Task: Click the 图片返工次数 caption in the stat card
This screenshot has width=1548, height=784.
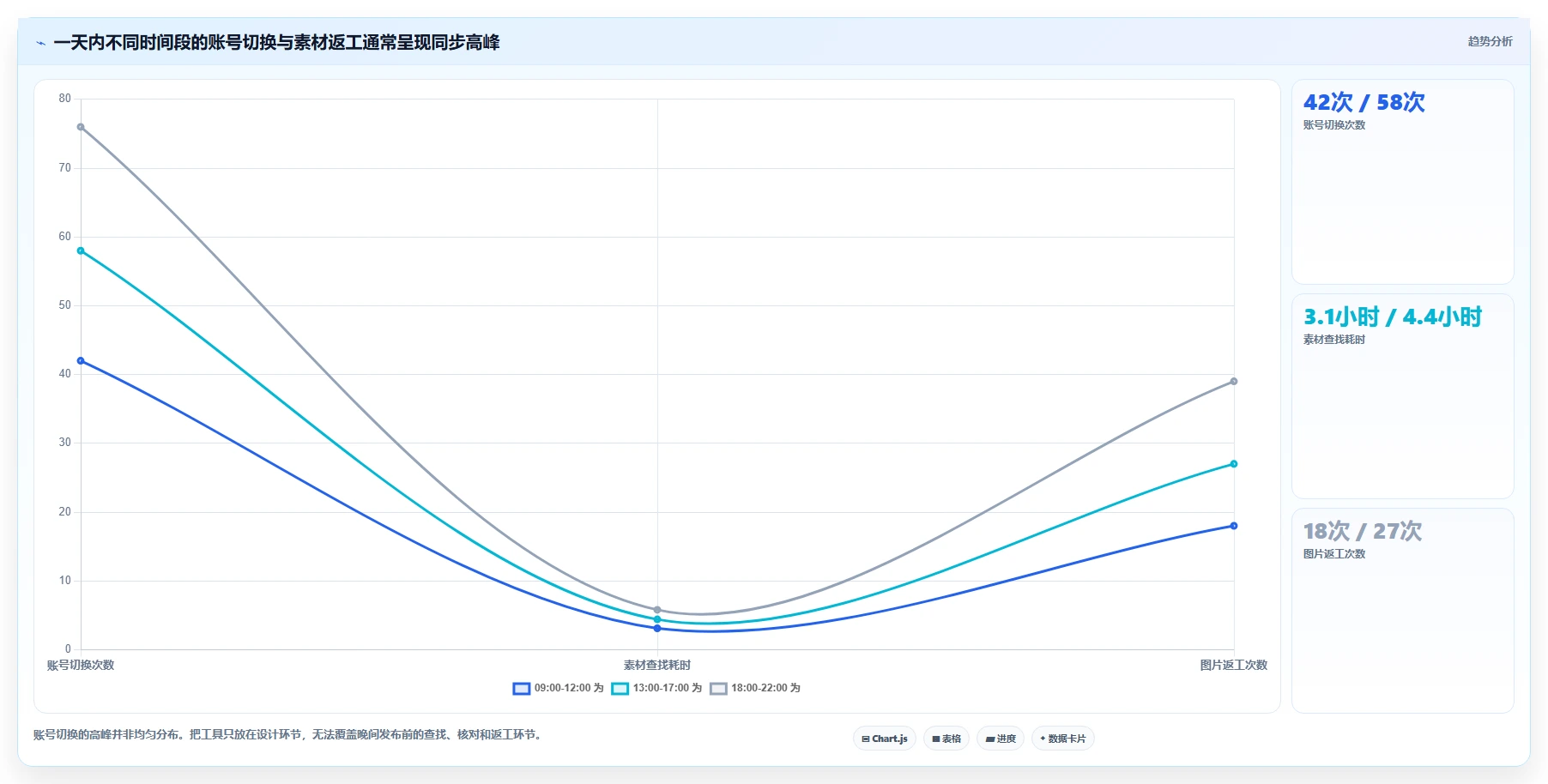Action: (1334, 554)
